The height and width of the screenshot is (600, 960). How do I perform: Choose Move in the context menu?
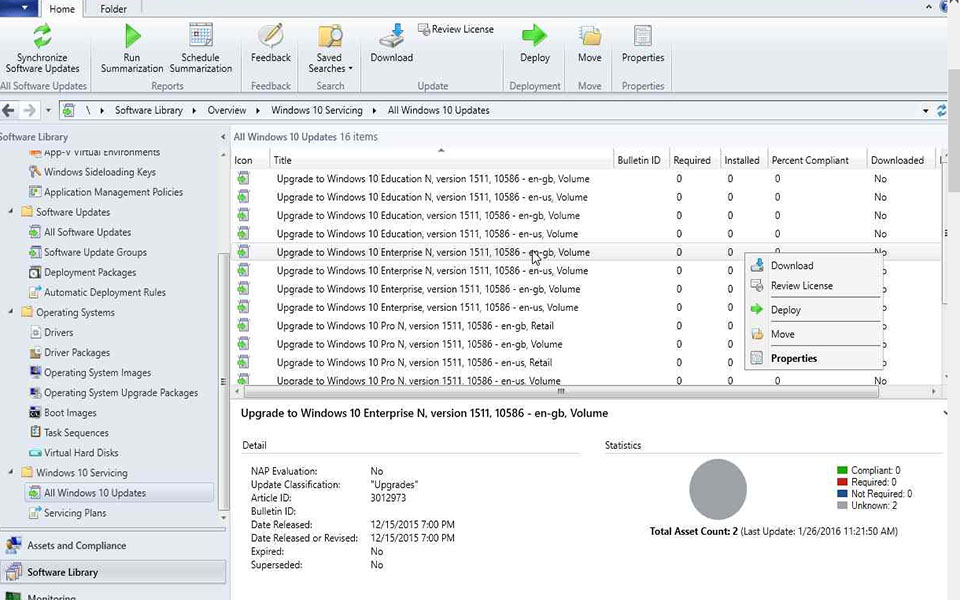pos(814,334)
